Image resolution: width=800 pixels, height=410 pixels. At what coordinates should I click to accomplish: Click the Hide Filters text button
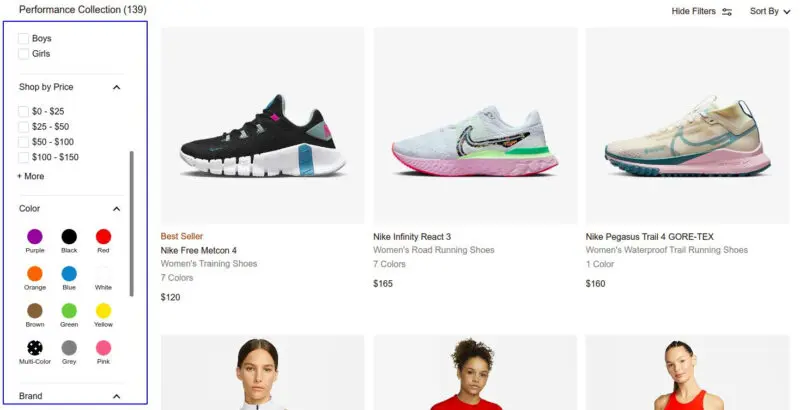pyautogui.click(x=693, y=11)
